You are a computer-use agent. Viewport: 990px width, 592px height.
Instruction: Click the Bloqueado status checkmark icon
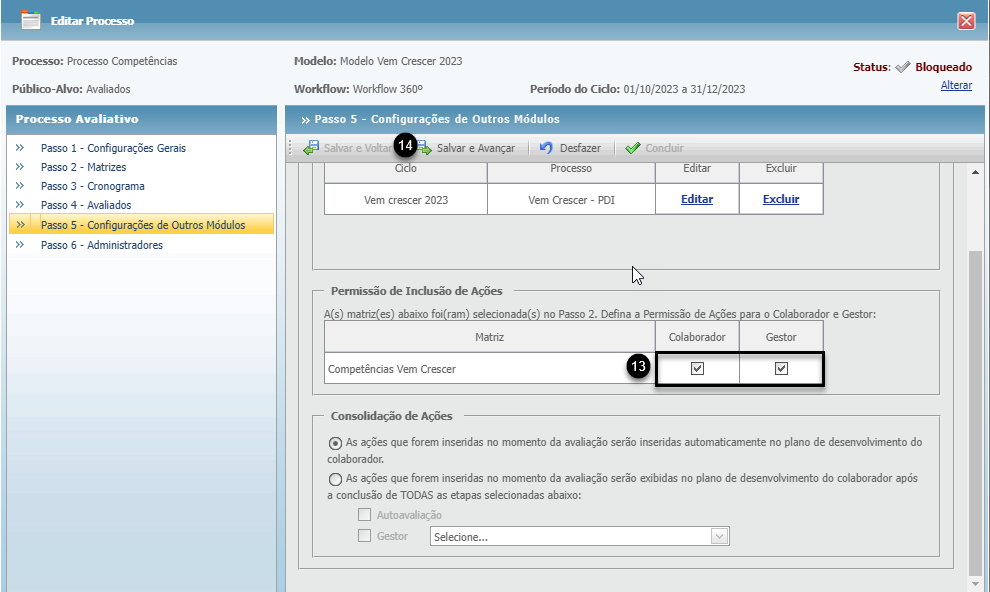903,67
